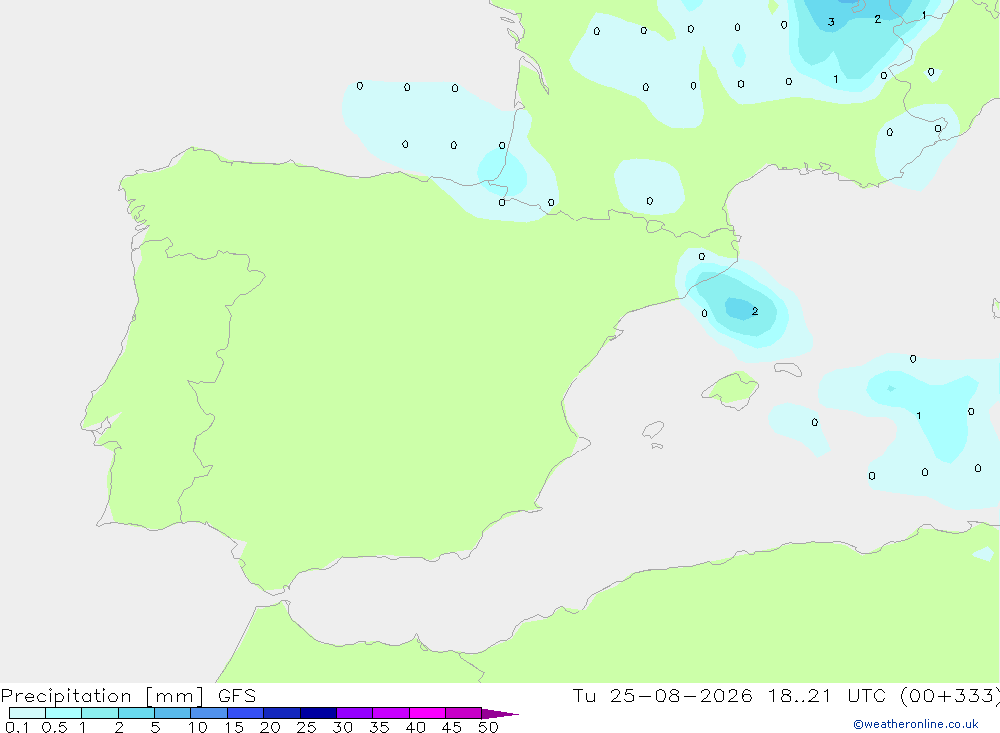The image size is (1000, 733).
Task: Select the 30–35 mm violet legend swatch
Action: click(355, 713)
